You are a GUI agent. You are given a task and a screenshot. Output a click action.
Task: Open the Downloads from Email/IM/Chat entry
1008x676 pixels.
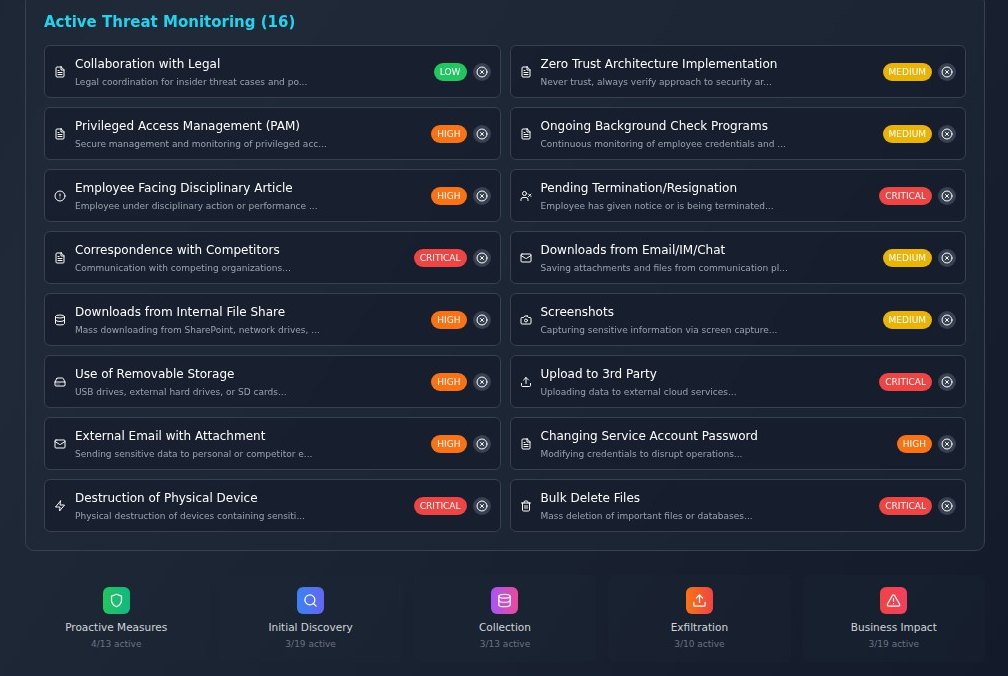click(x=632, y=250)
